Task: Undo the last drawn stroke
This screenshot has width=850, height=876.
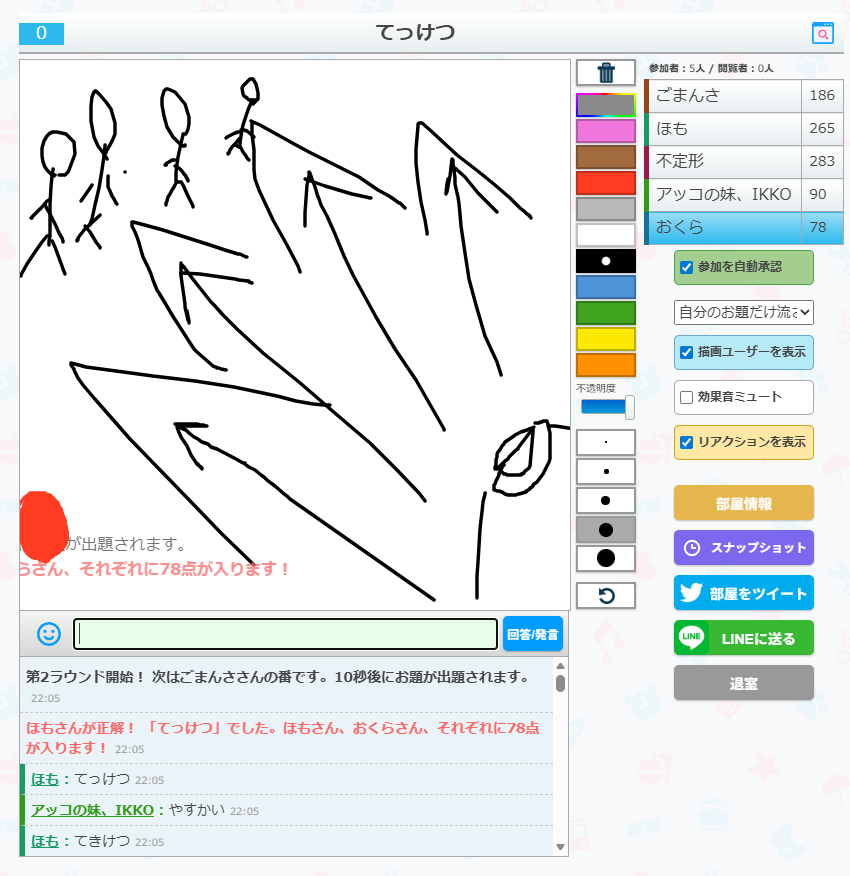Action: 605,594
